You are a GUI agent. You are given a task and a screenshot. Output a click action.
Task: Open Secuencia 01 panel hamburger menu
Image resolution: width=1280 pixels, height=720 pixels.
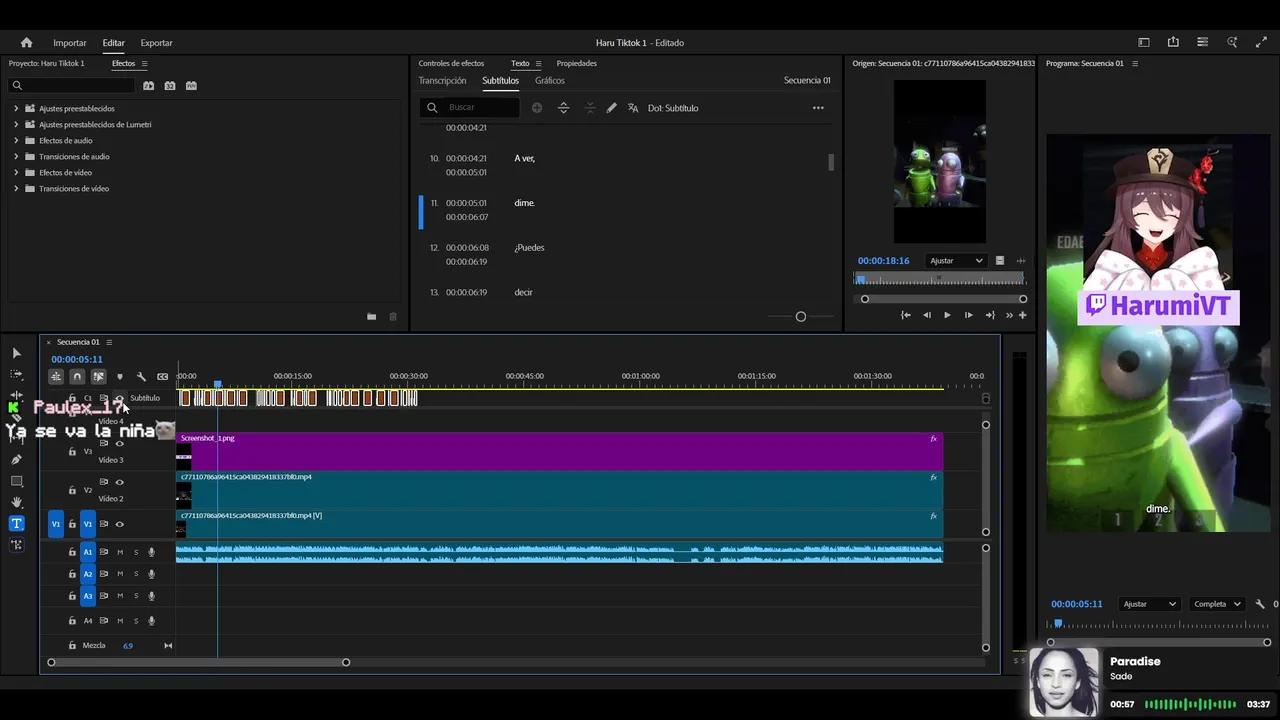click(109, 342)
